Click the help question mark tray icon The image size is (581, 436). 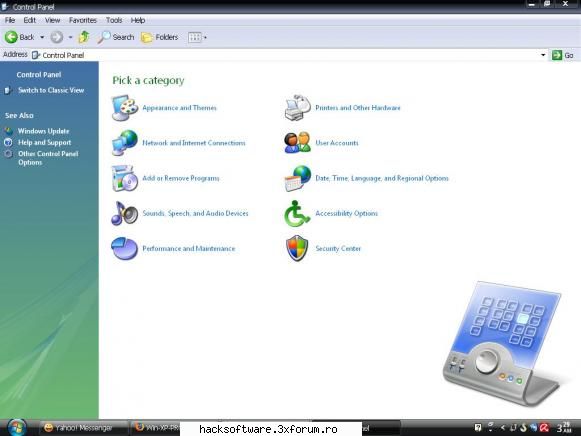click(478, 428)
